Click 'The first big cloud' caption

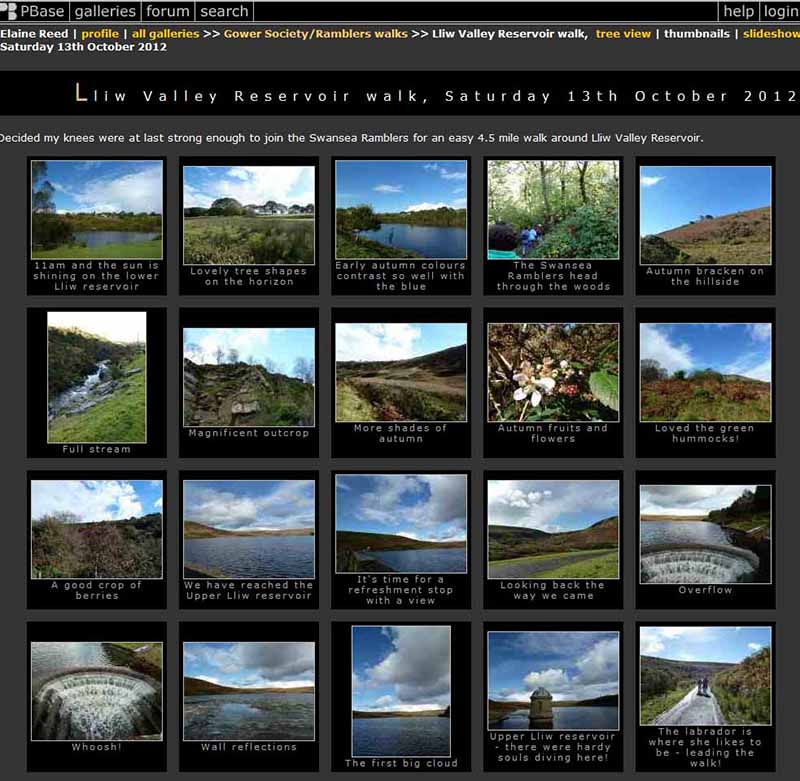click(401, 764)
